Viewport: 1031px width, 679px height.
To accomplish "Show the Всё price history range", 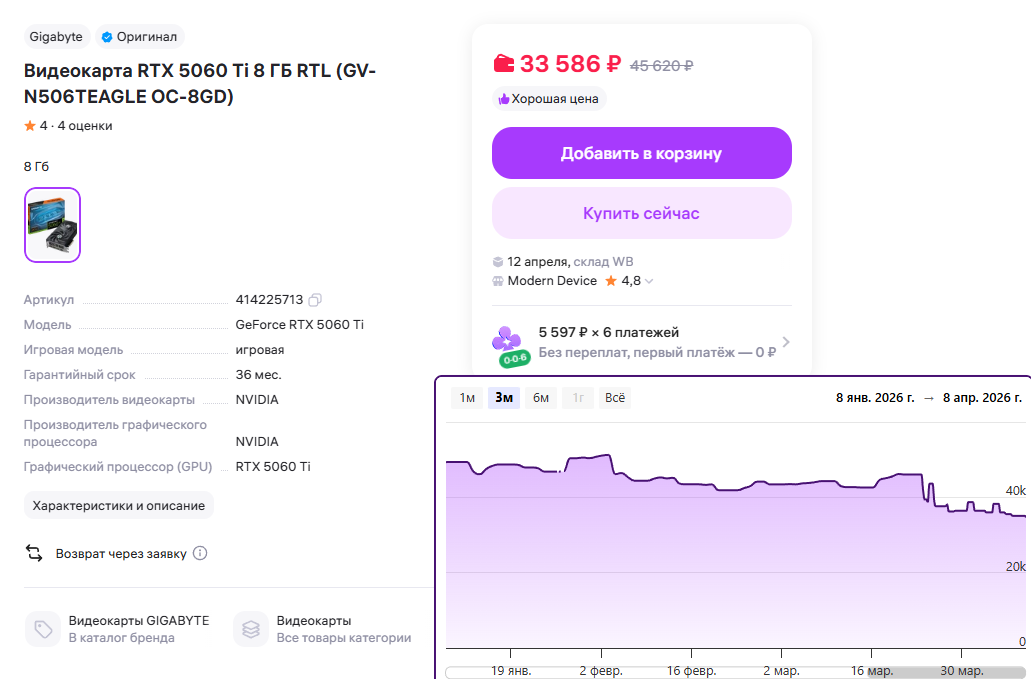I will 615,398.
